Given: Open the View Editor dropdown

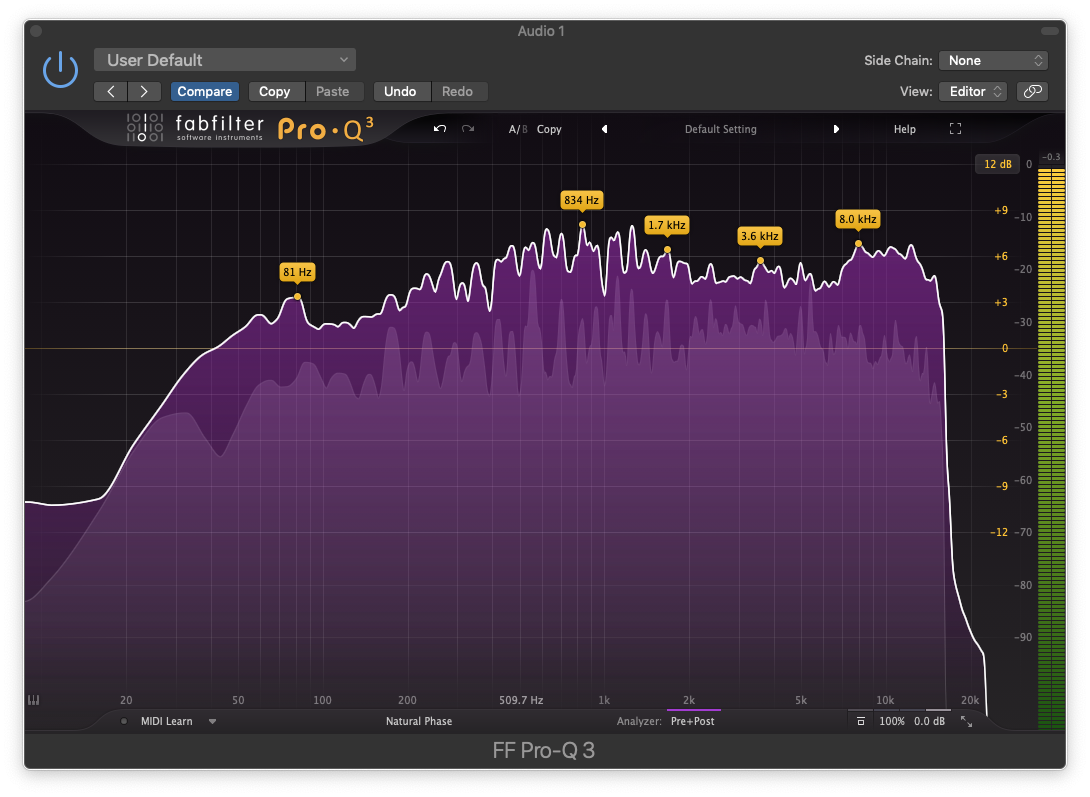Looking at the screenshot, I should [x=973, y=91].
